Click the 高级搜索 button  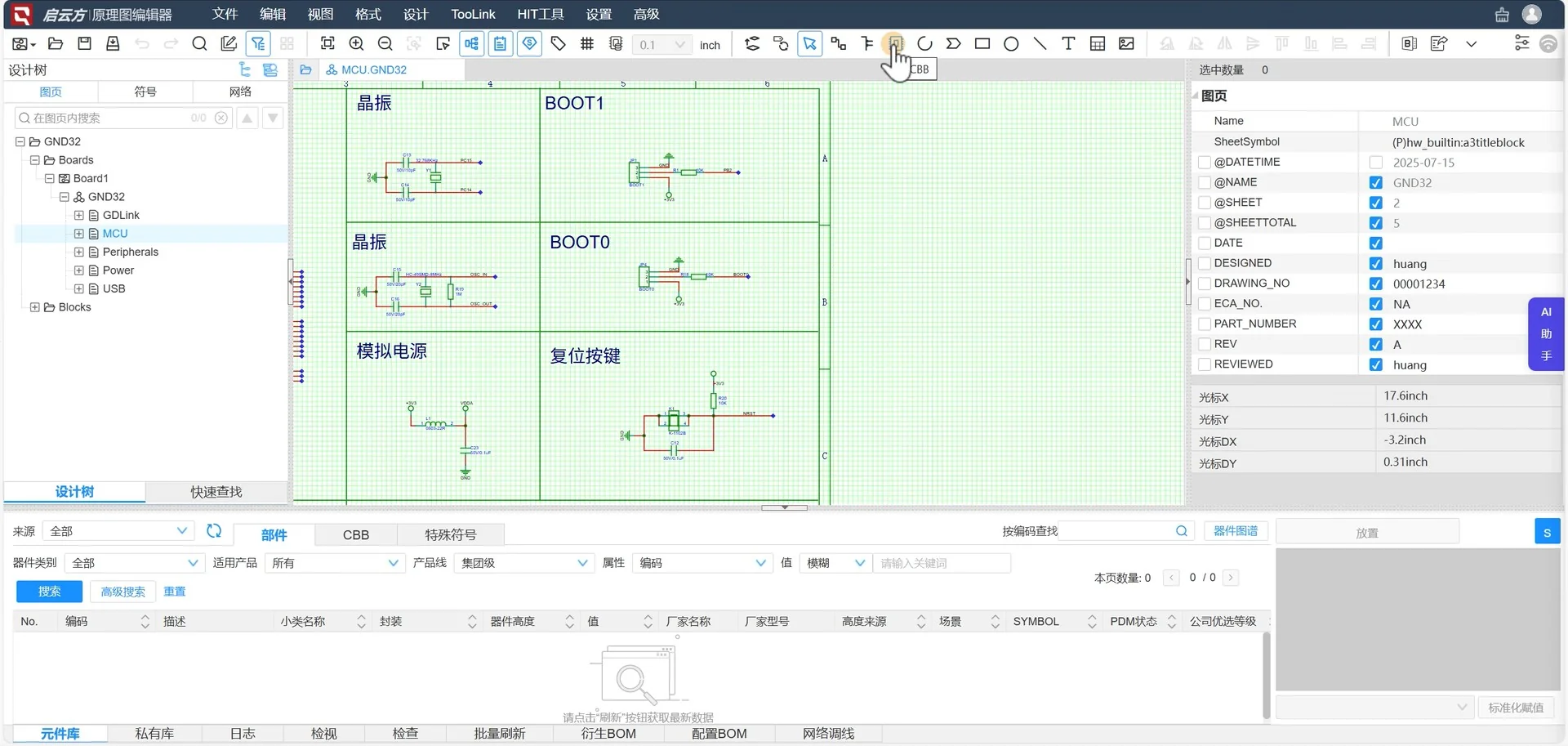(x=122, y=591)
